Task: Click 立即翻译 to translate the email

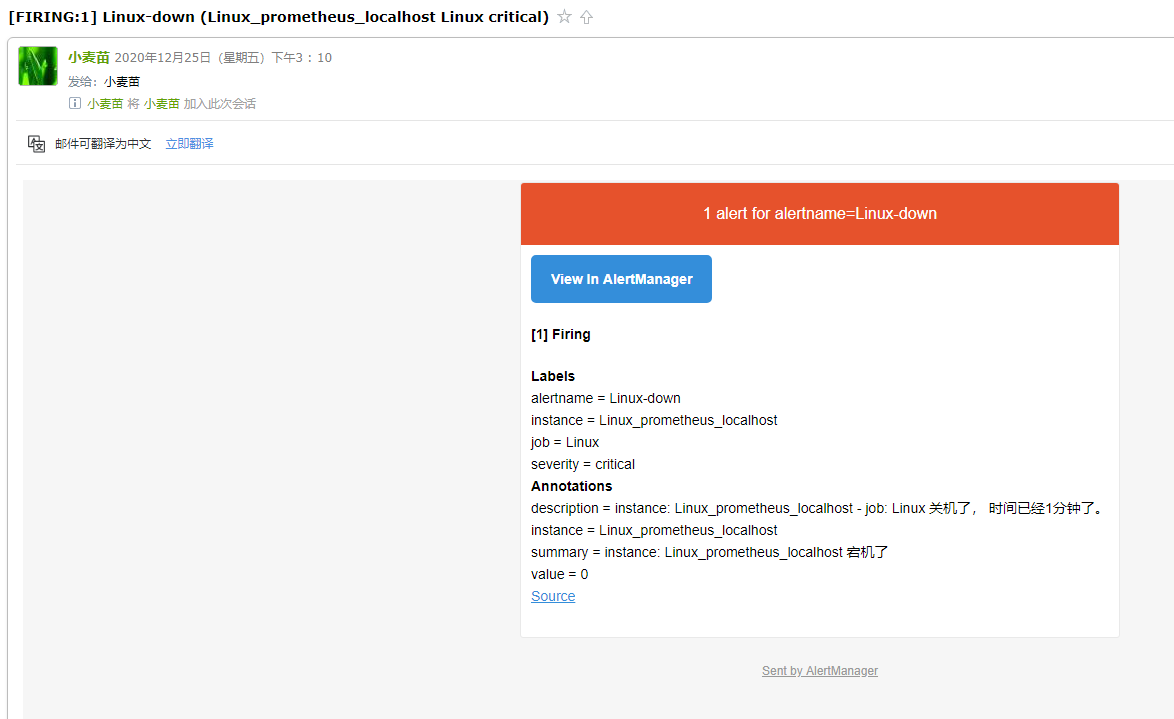Action: click(x=189, y=144)
